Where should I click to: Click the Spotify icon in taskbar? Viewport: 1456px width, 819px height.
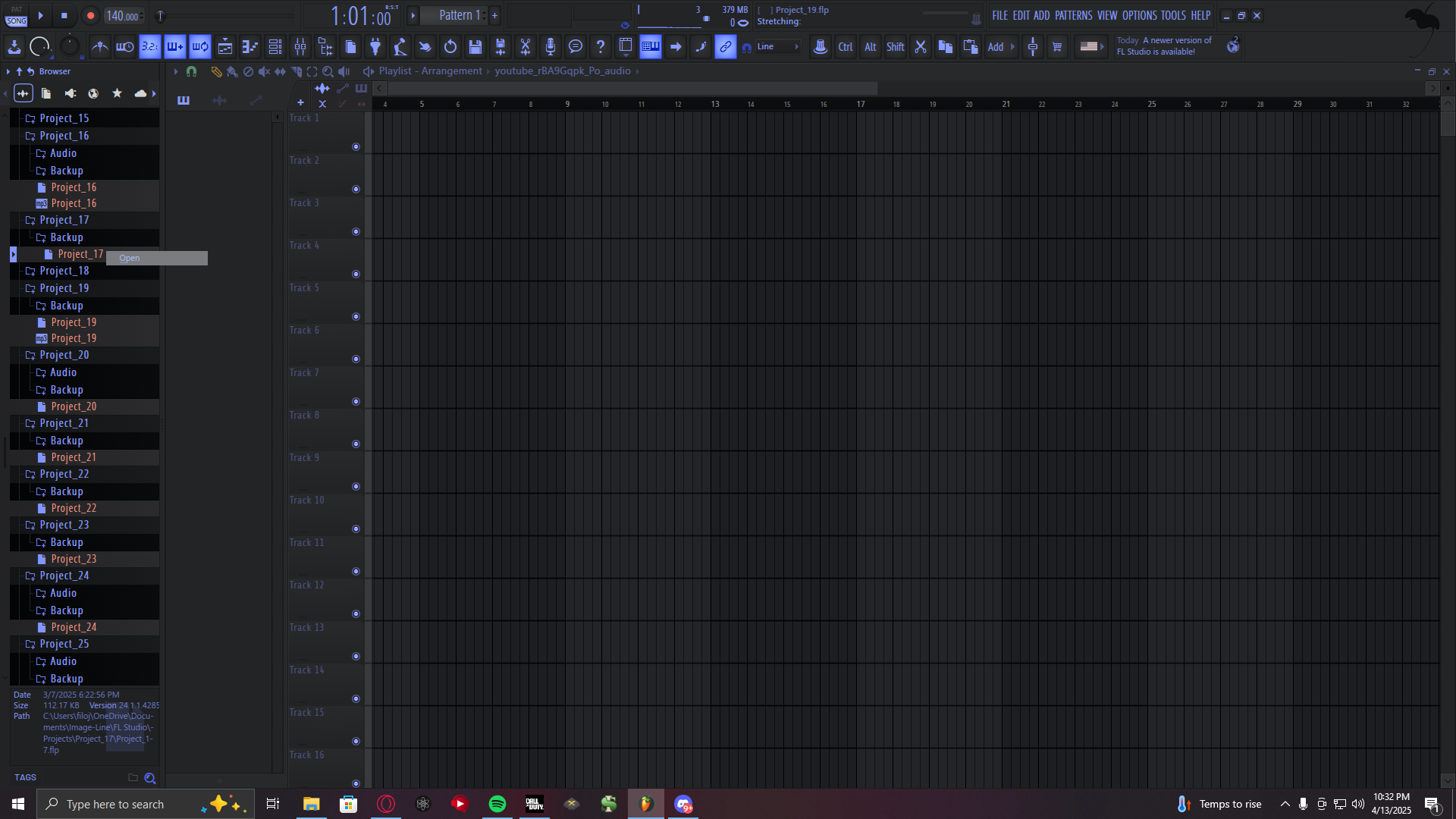pos(497,804)
